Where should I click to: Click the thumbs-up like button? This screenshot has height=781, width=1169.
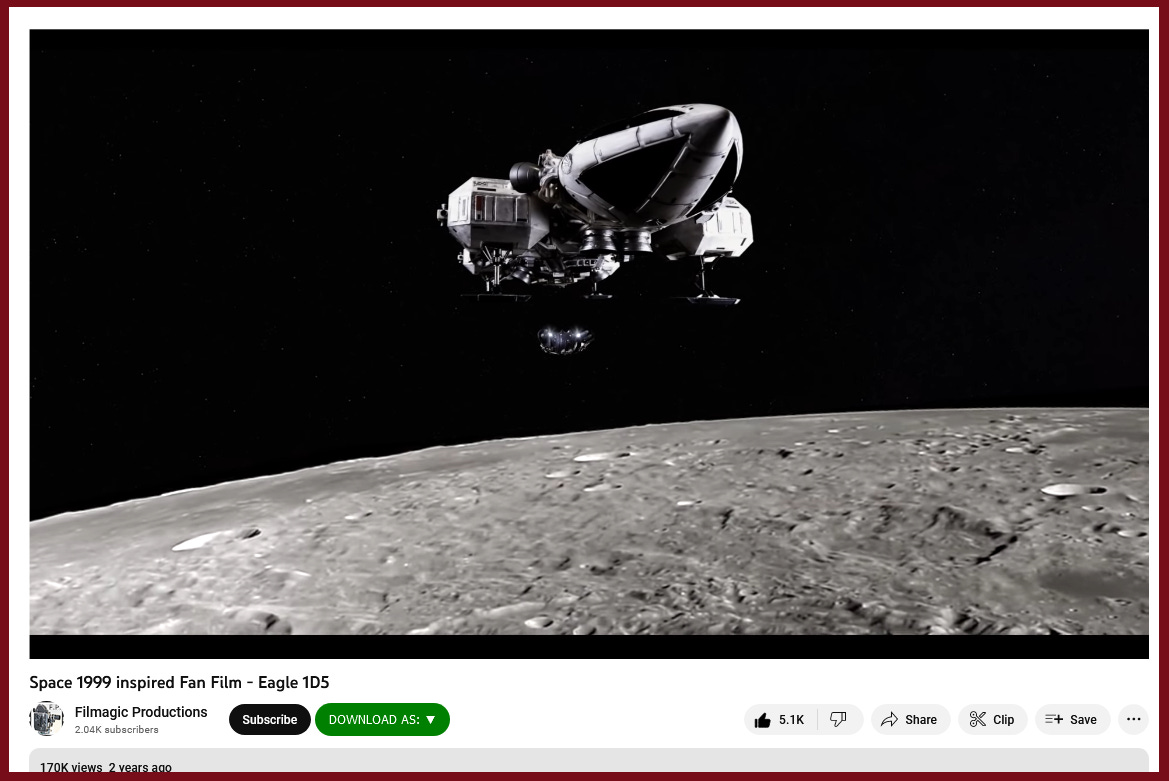click(781, 719)
